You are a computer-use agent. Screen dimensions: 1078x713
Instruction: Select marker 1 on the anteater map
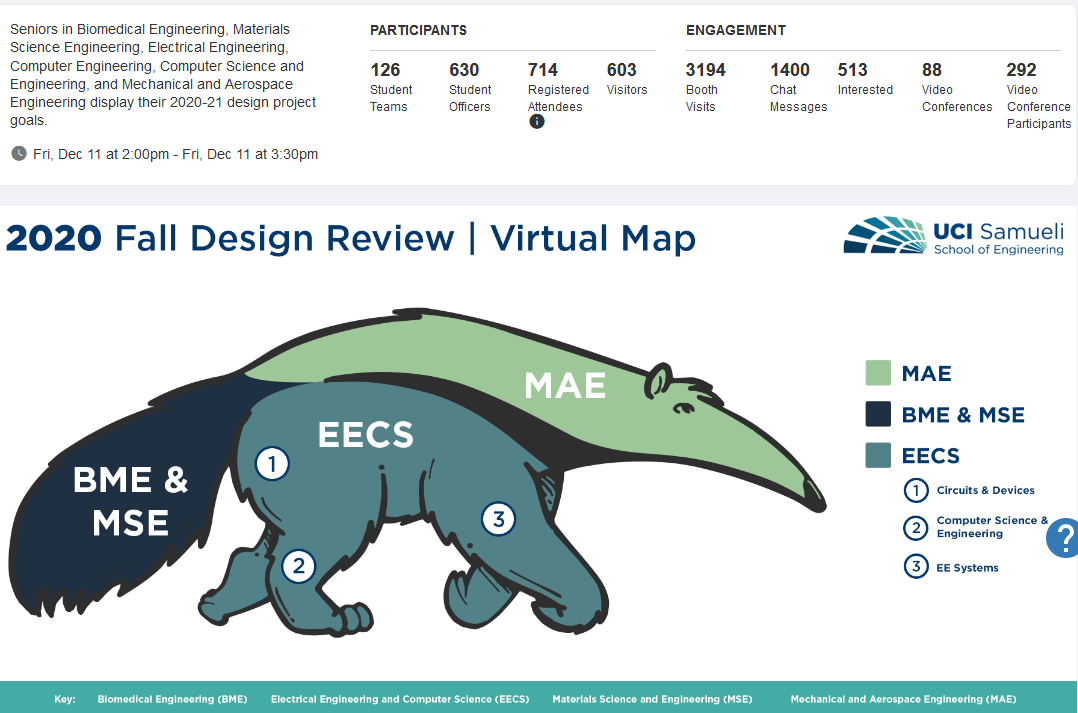pos(272,463)
